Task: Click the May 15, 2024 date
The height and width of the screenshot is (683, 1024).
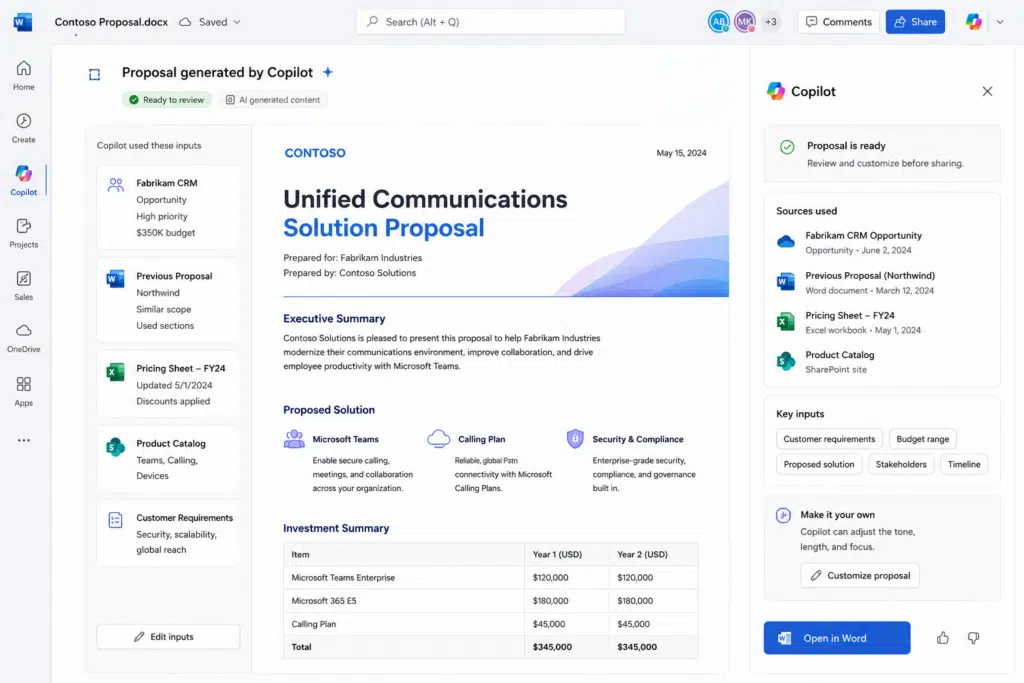Action: pyautogui.click(x=681, y=153)
